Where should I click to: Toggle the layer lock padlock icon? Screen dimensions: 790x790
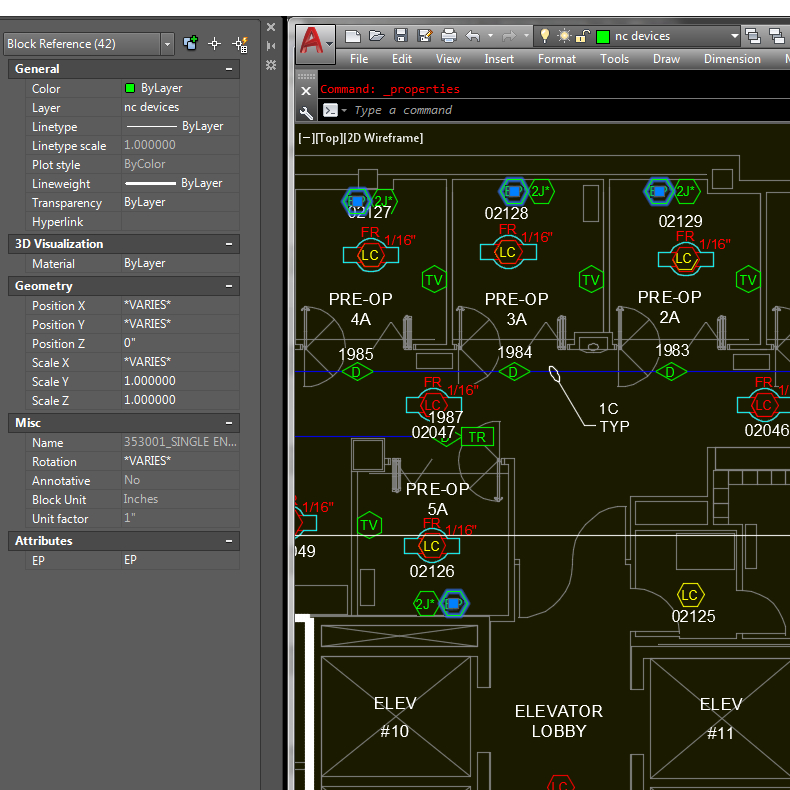click(x=583, y=36)
